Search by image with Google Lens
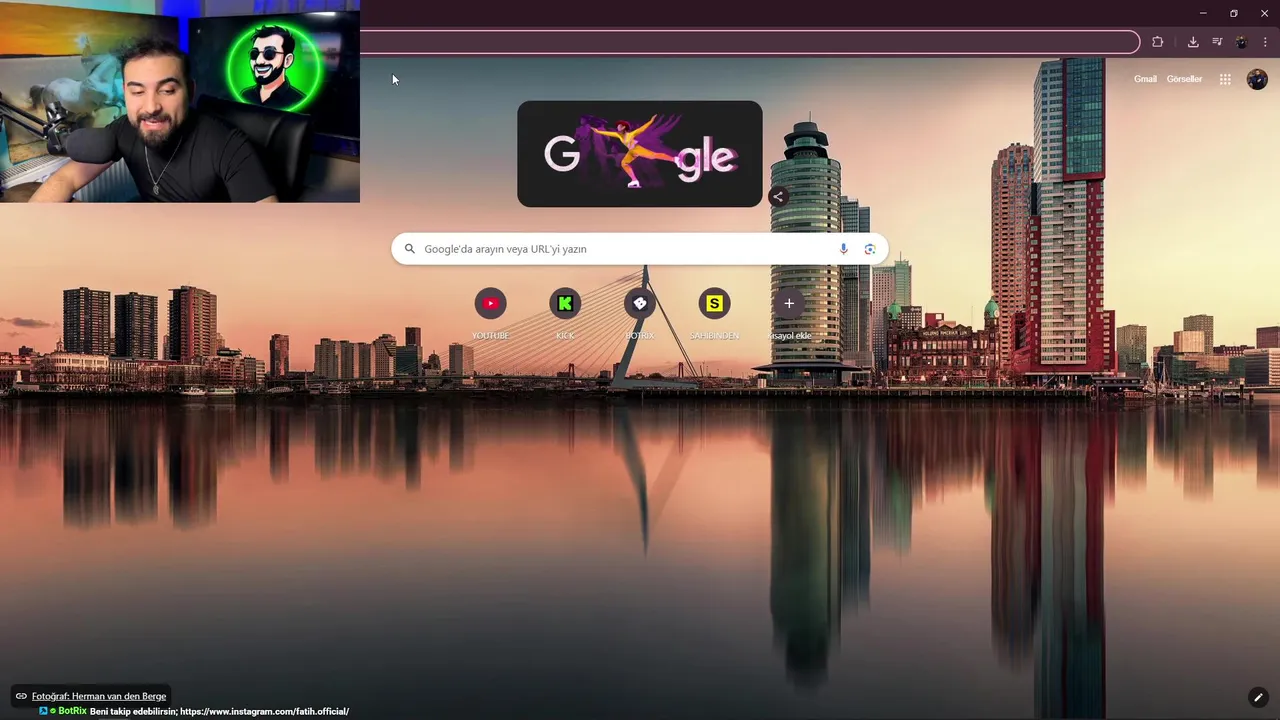 coord(869,249)
